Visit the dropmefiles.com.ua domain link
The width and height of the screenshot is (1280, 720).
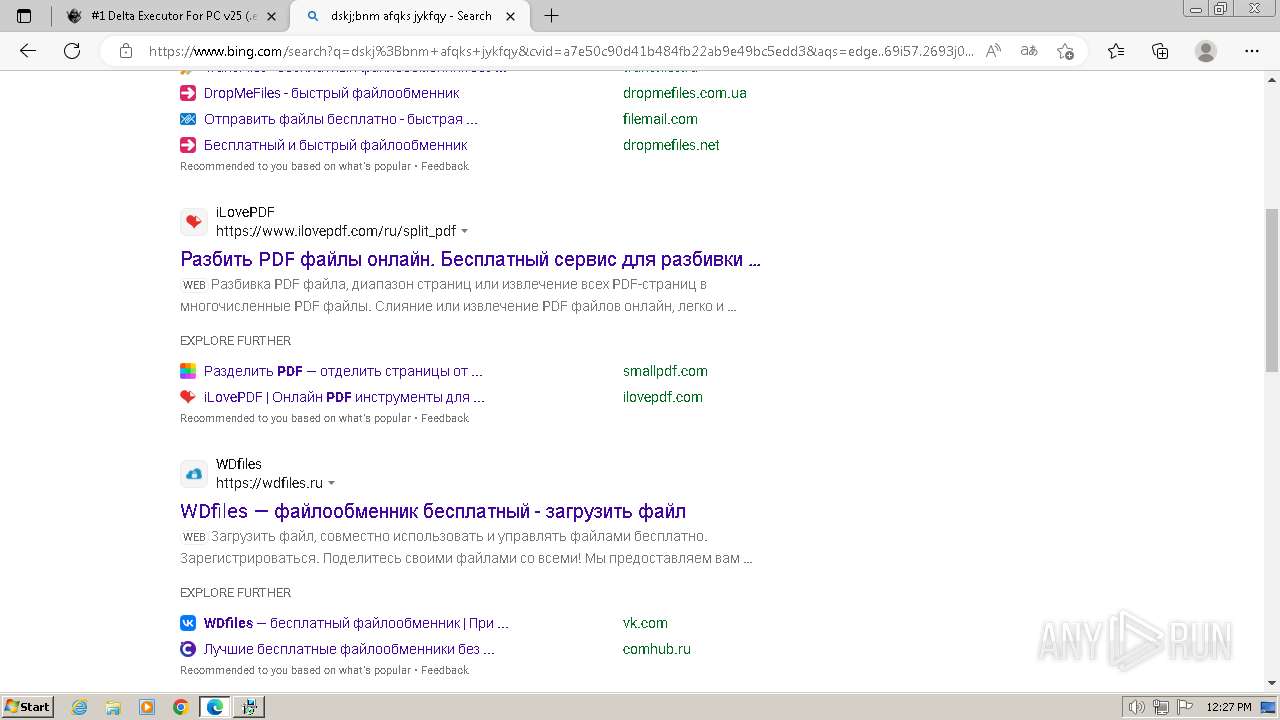684,93
